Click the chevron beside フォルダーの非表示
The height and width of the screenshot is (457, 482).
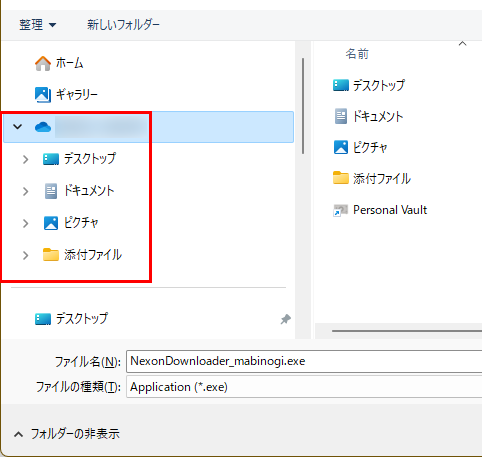click(x=18, y=434)
